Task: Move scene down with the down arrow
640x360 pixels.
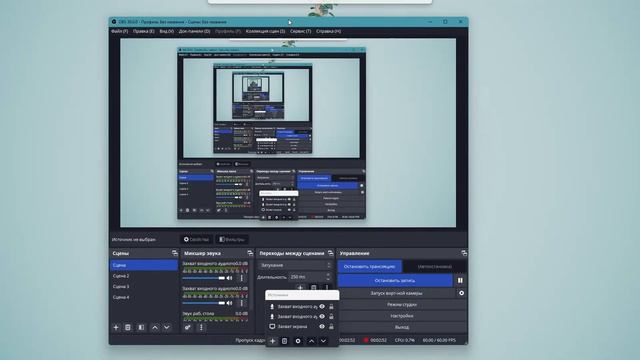Action: (167, 327)
